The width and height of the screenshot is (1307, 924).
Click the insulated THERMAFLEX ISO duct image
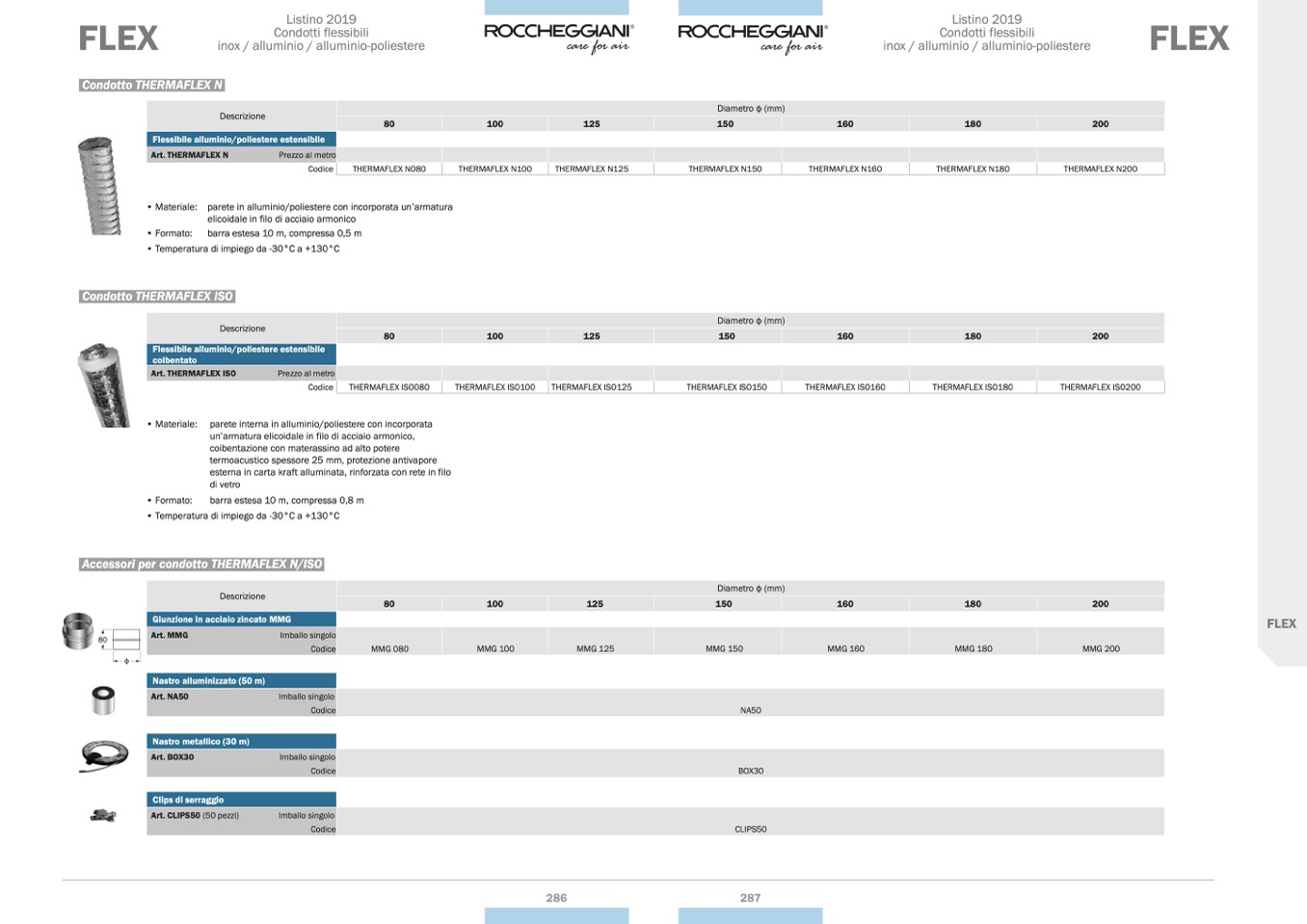tap(102, 385)
